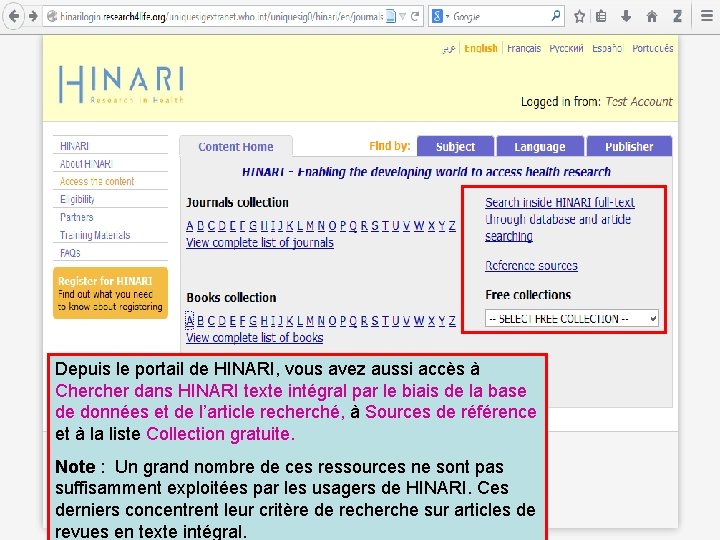Open the Firefox hamburger menu
This screenshot has height=540, width=720.
[x=707, y=17]
